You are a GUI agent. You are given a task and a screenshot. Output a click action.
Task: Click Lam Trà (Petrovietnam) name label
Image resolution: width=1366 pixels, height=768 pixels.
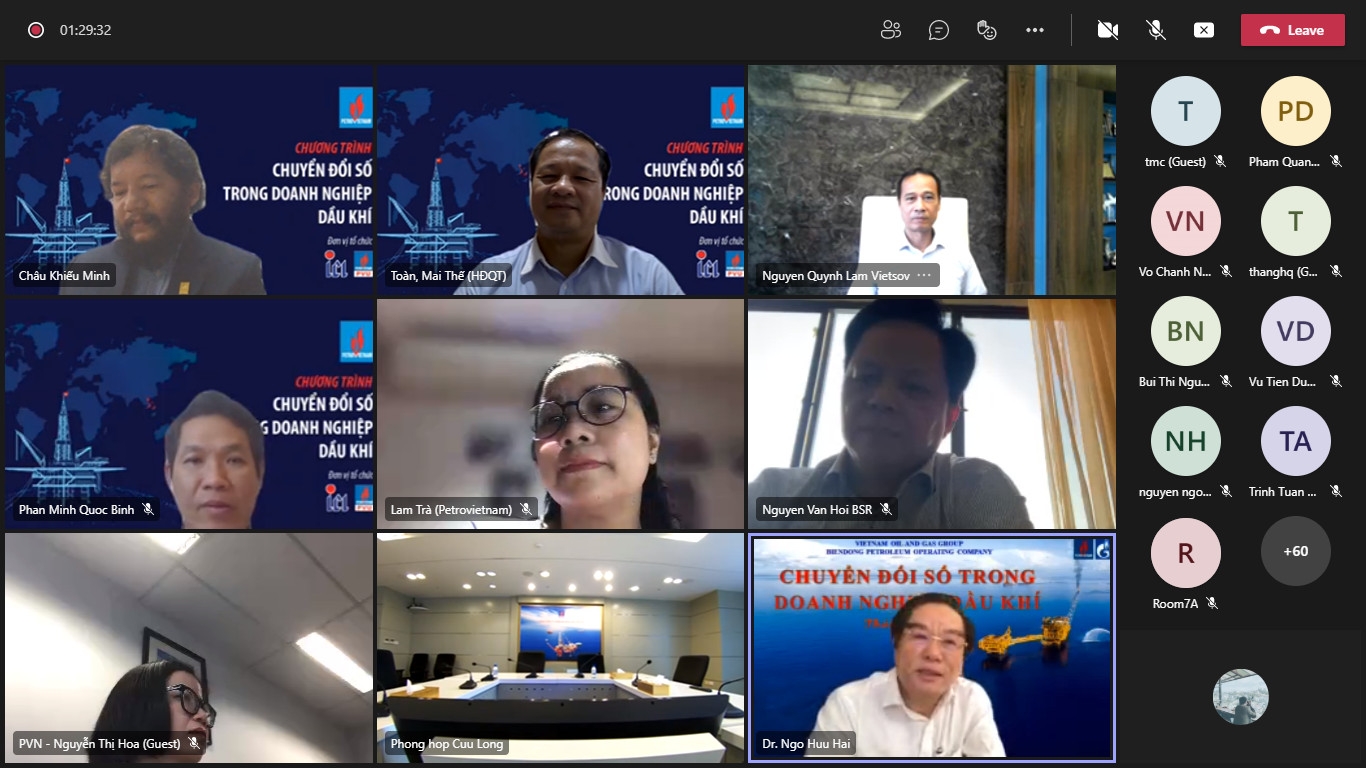coord(451,510)
